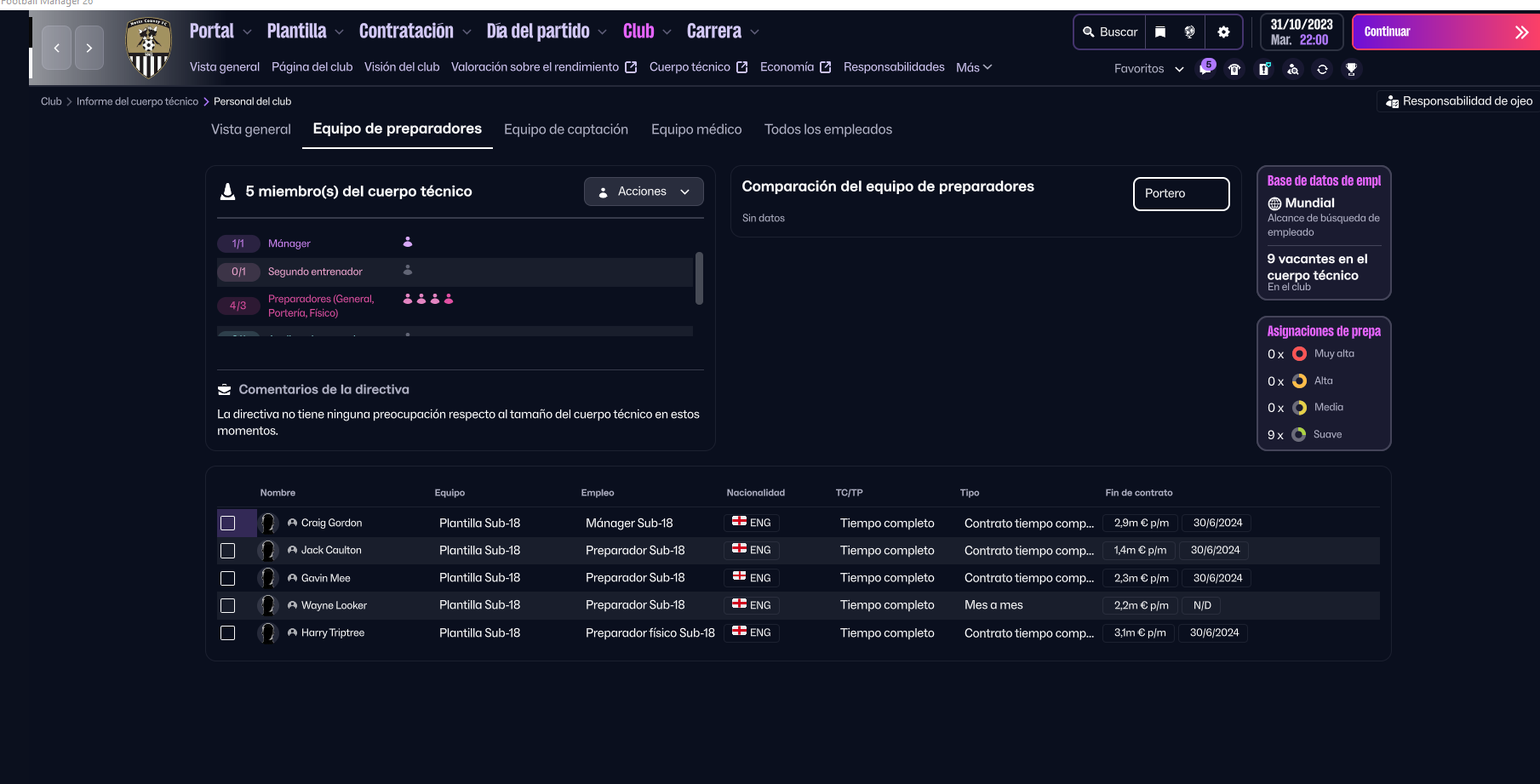Screen dimensions: 1540x784
Task: Switch to Vista general tab under Personal del club
Action: click(x=251, y=129)
